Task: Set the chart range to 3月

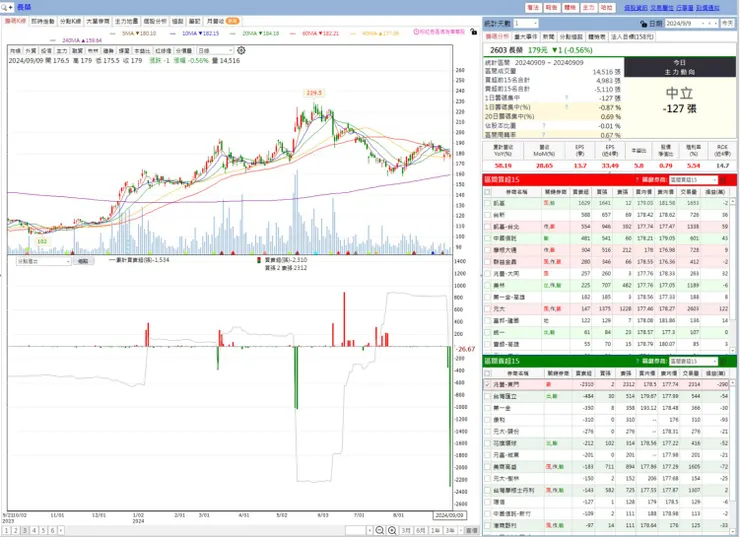Action: point(406,530)
